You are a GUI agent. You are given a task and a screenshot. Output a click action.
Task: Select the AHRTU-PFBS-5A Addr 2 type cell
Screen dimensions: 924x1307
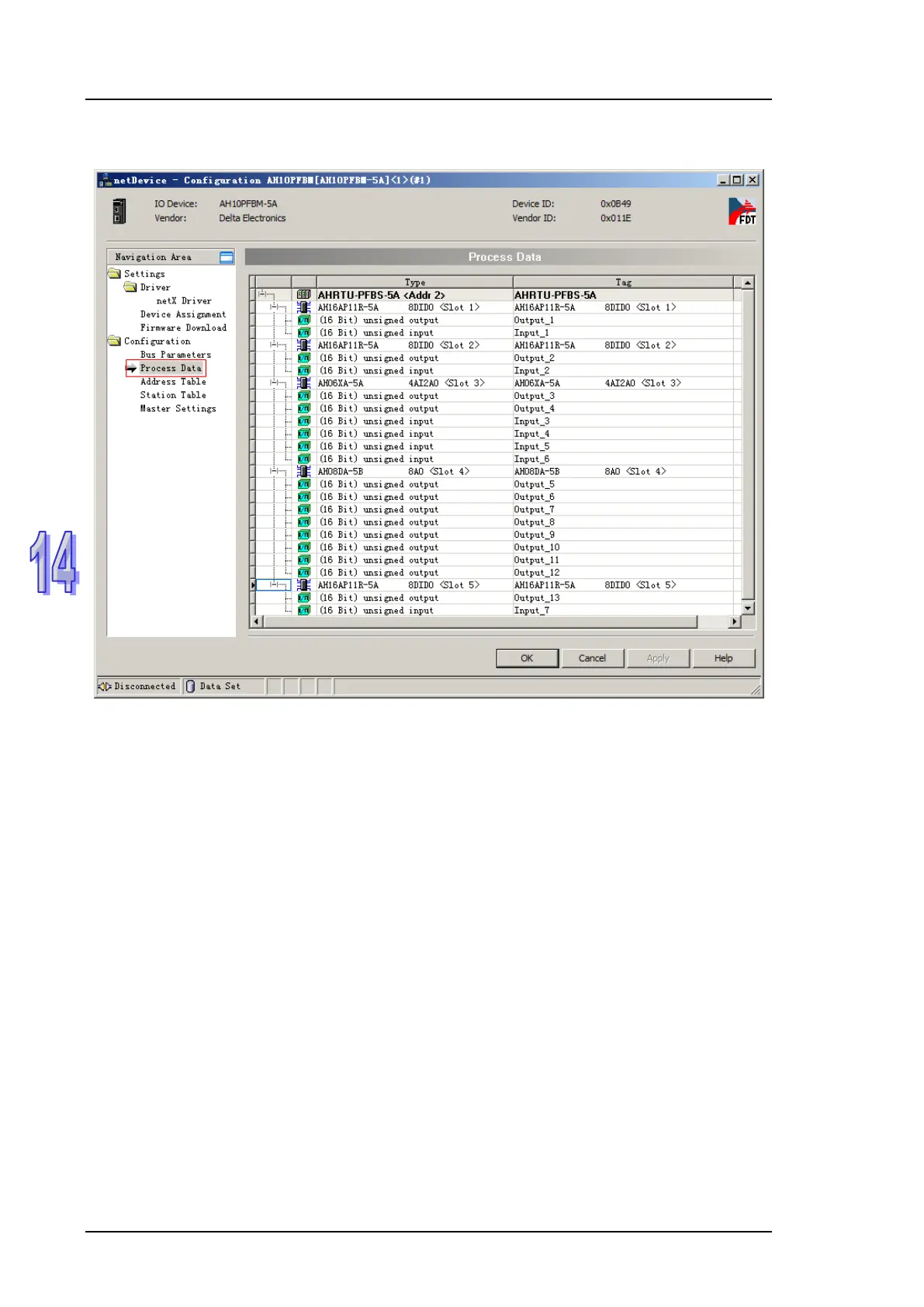pos(414,295)
